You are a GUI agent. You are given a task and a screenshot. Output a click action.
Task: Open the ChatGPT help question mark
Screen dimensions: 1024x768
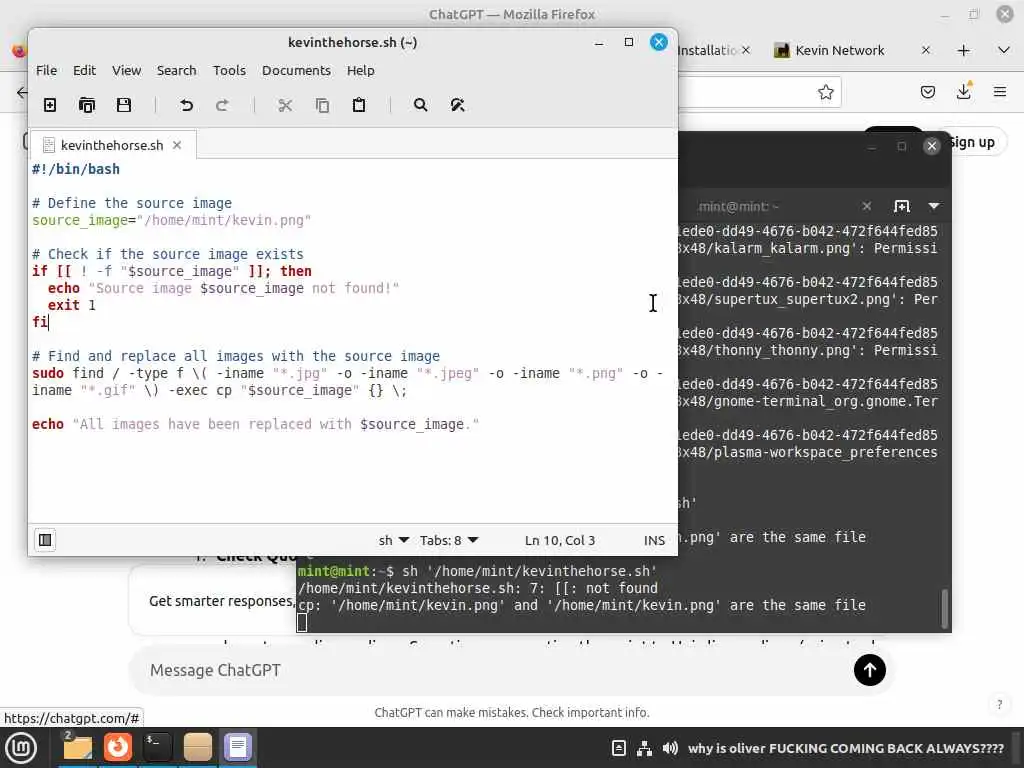[999, 704]
